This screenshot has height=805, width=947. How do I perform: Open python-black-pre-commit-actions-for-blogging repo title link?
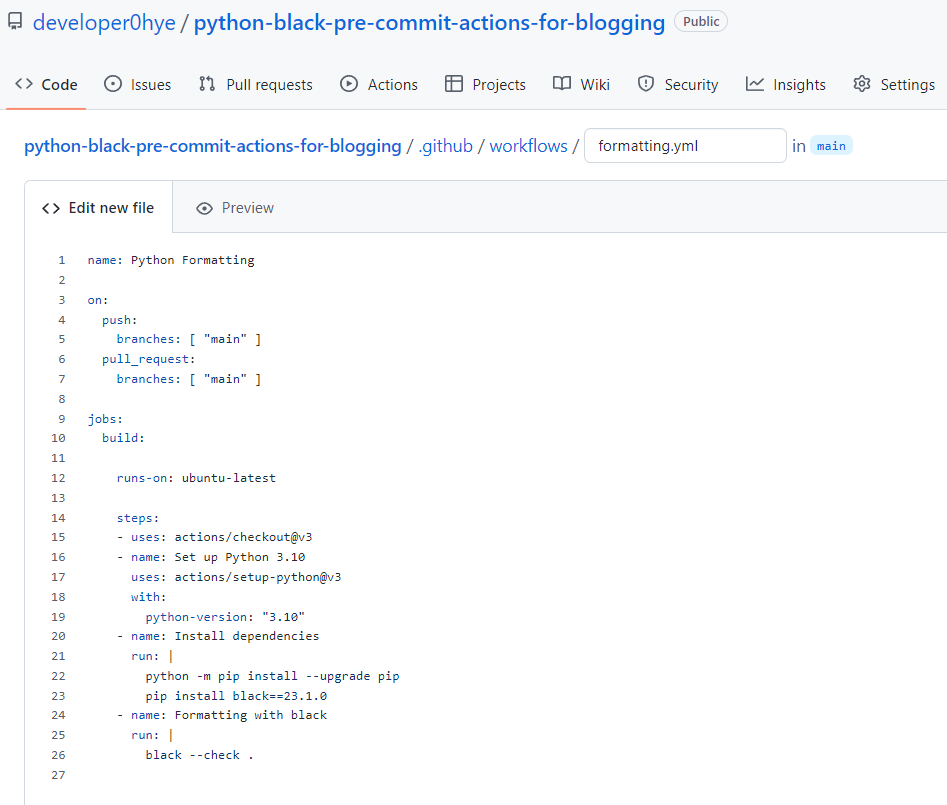click(429, 23)
